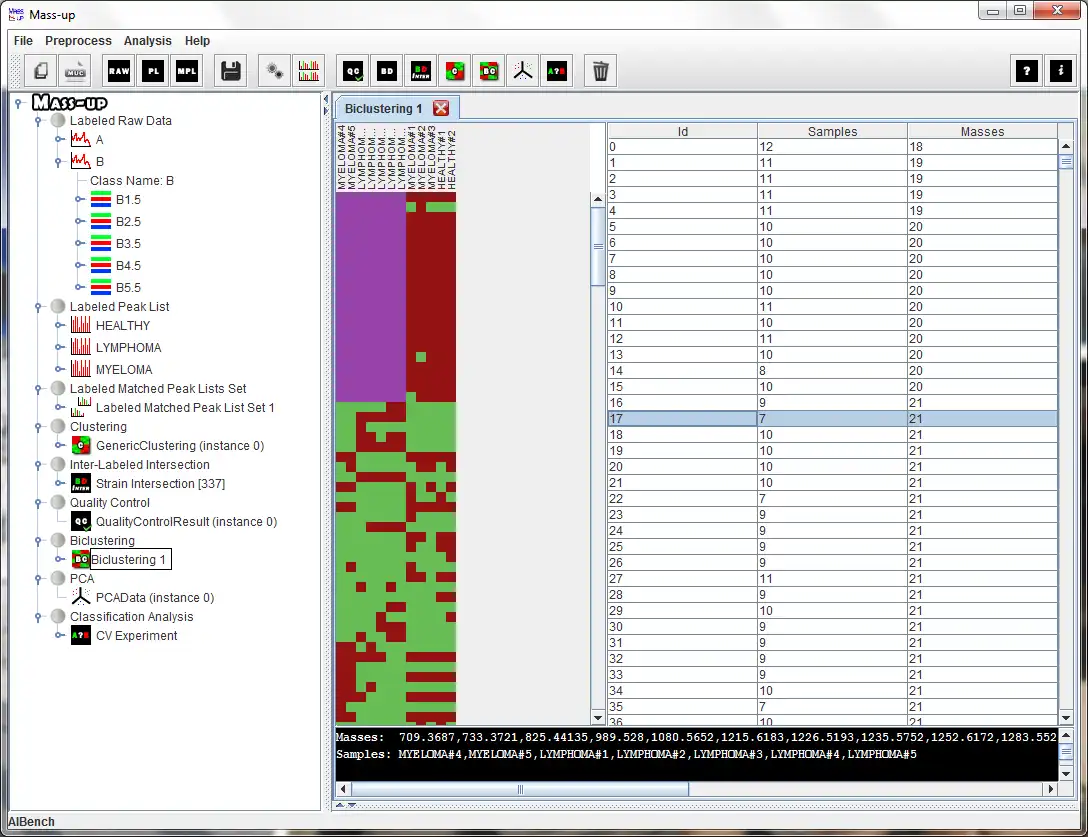This screenshot has height=837, width=1088.
Task: Click the gears preprocess icon
Action: 274,71
